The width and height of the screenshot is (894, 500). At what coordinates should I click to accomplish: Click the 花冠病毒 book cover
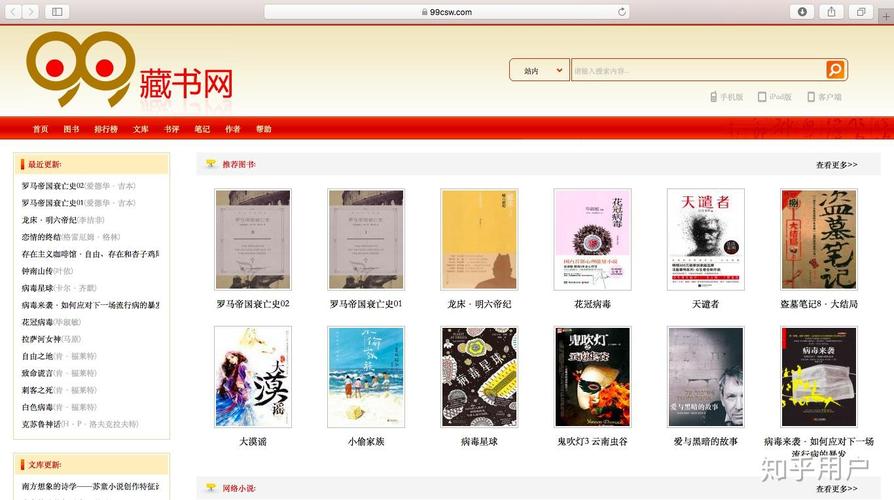click(x=592, y=239)
